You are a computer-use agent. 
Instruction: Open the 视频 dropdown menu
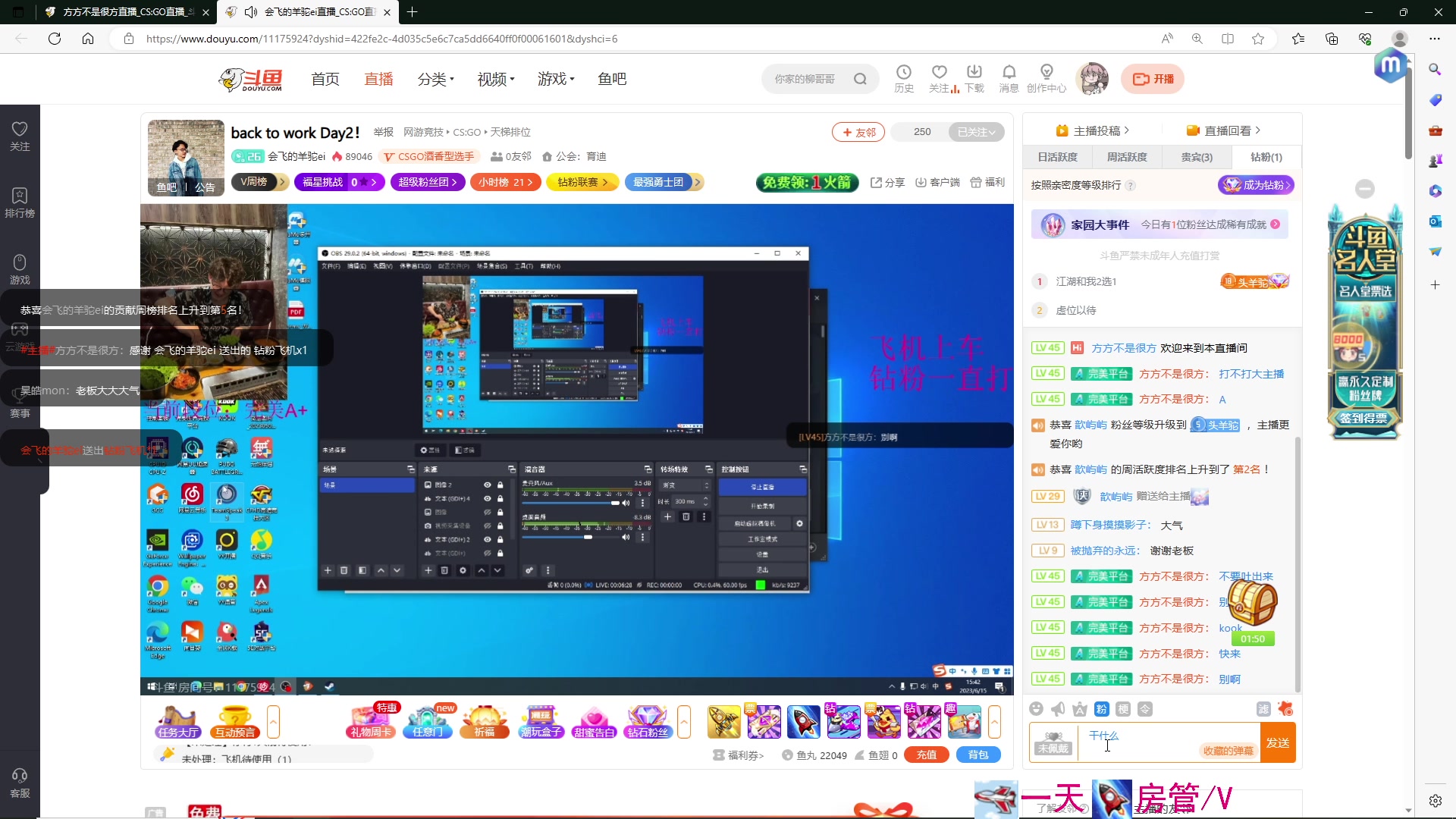click(496, 79)
